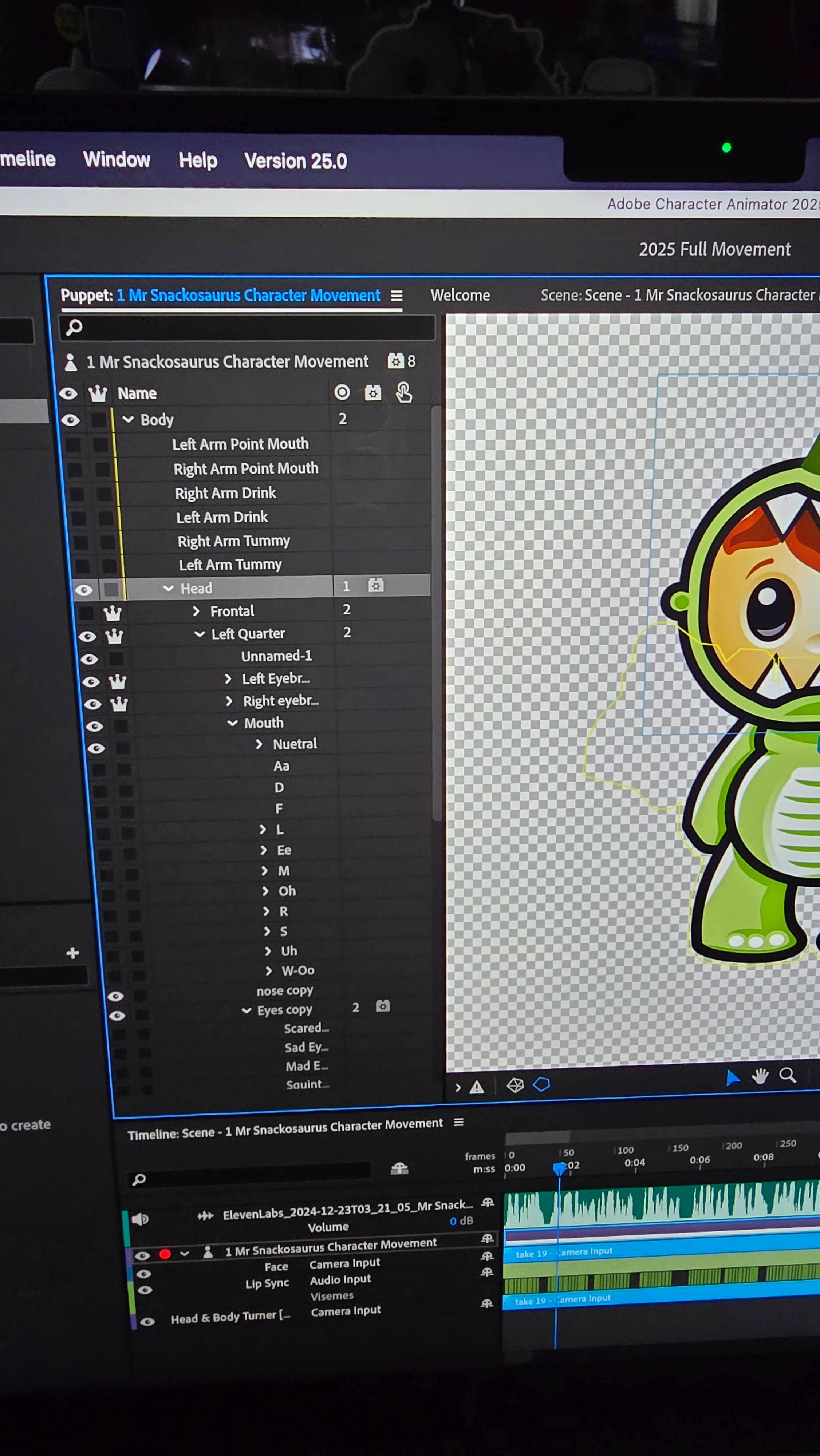Click the warning triangle icon below the scene
The width and height of the screenshot is (820, 1456).
point(477,1087)
